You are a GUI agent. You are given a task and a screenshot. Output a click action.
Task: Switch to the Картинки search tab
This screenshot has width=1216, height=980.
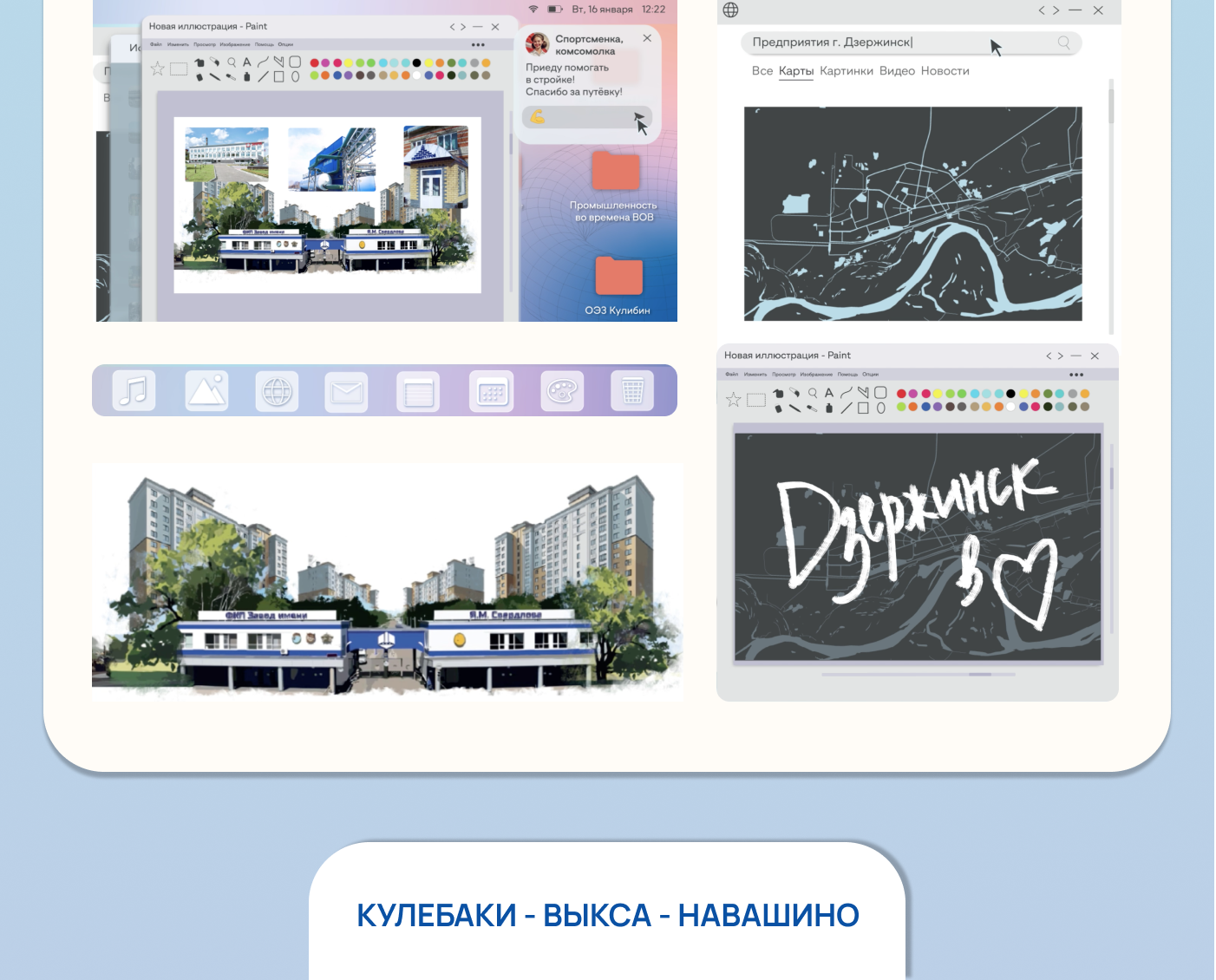(x=846, y=71)
